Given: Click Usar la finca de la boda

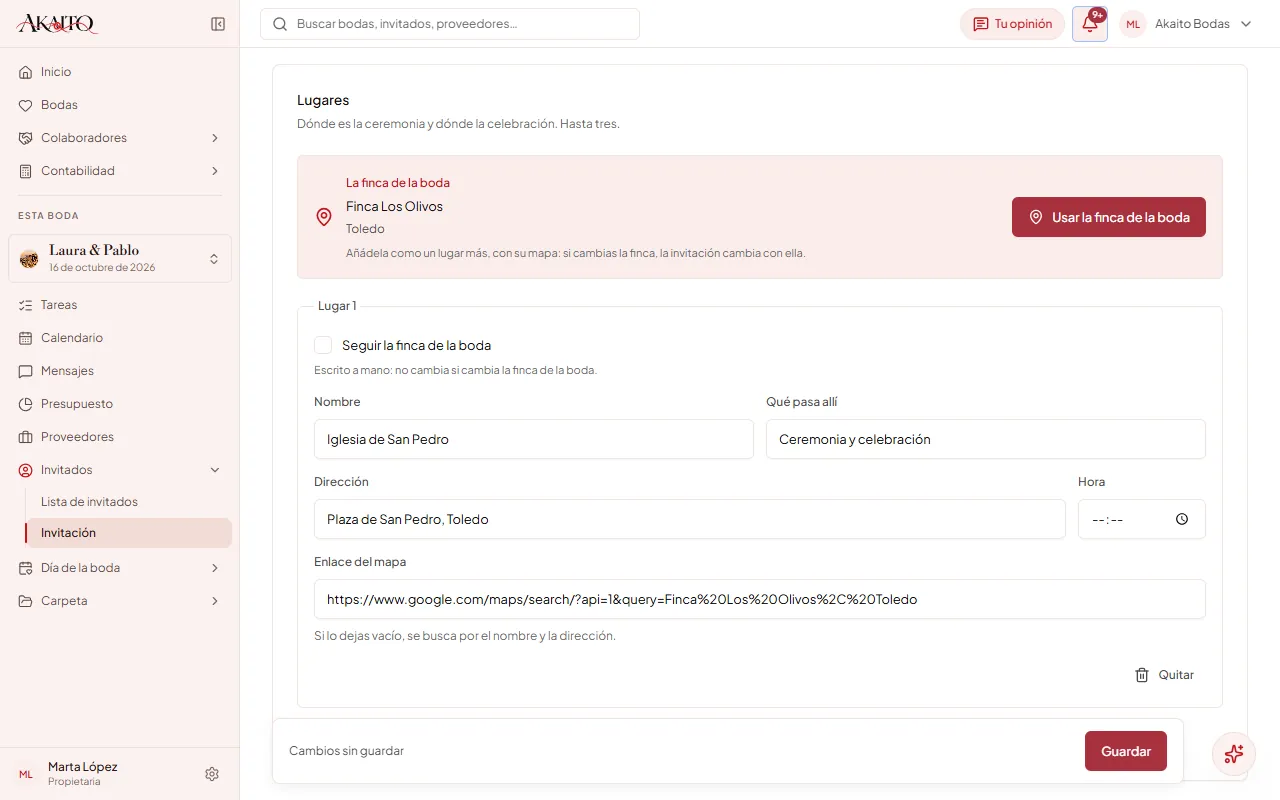Looking at the screenshot, I should click(x=1109, y=217).
